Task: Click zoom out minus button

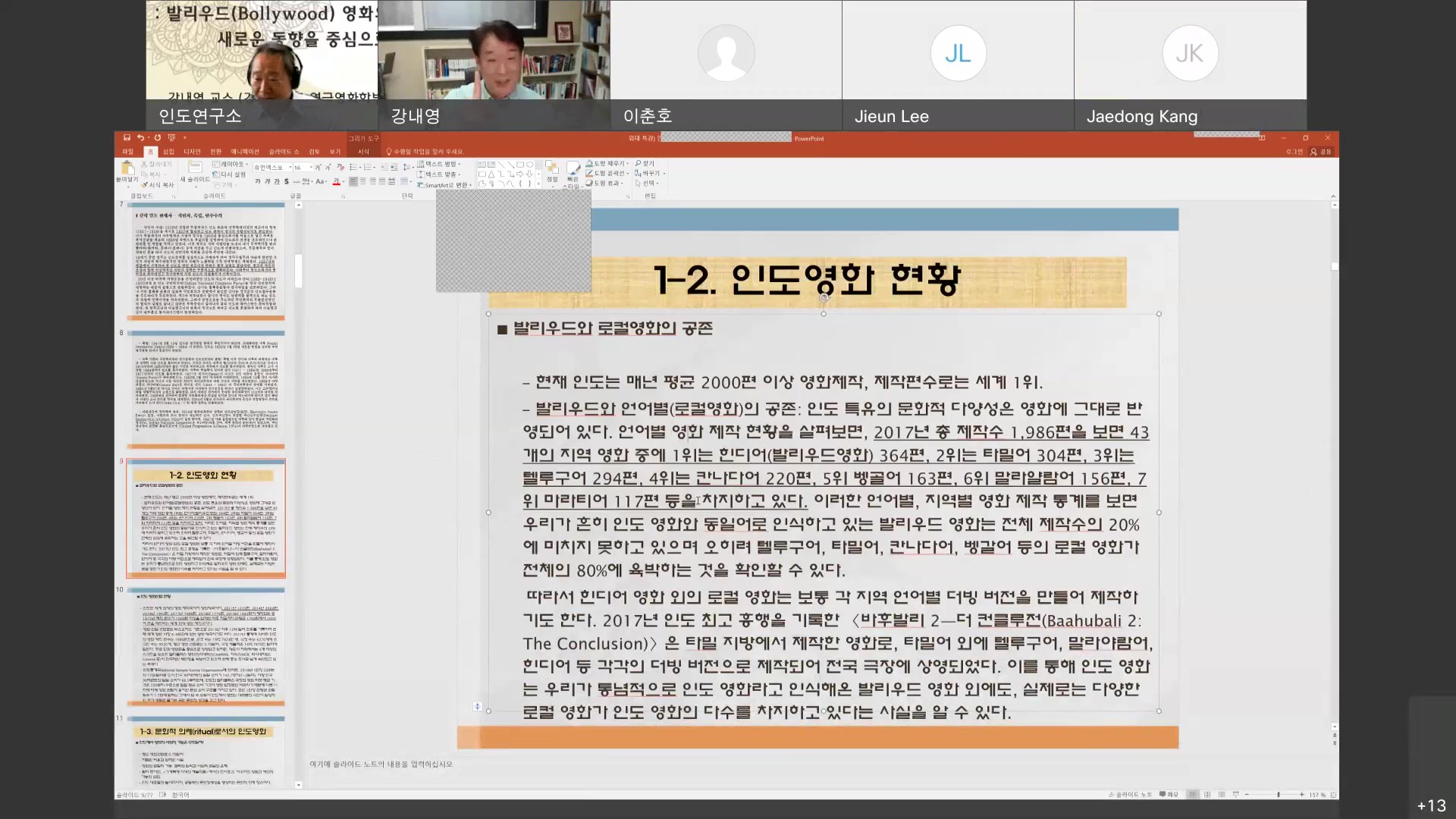Action: coord(1247,794)
